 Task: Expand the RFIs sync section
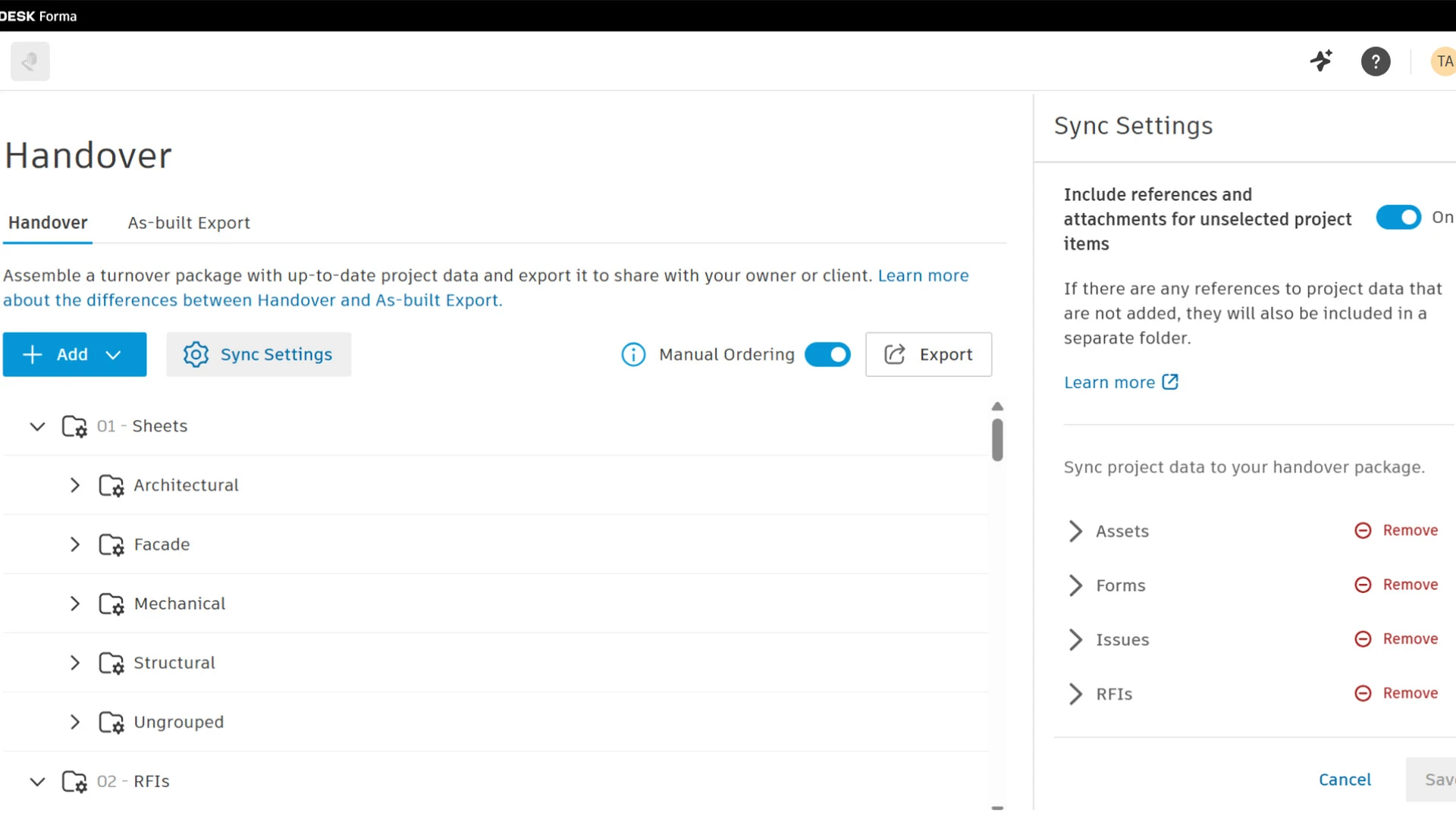1075,694
